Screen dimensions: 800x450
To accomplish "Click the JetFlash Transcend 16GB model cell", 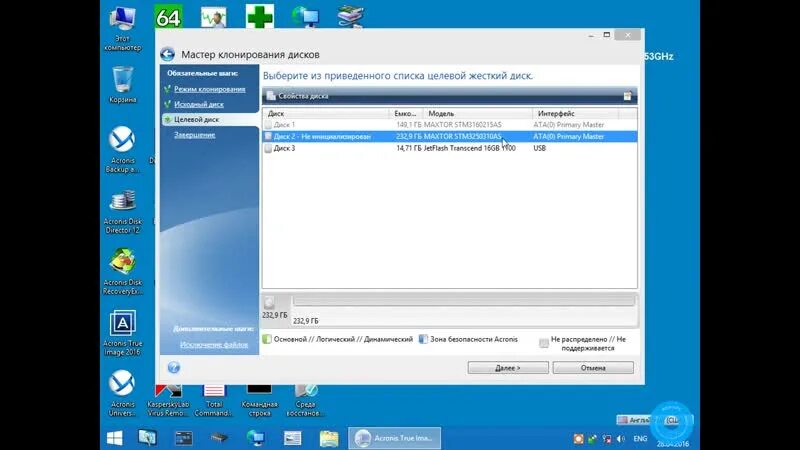I will pyautogui.click(x=469, y=148).
